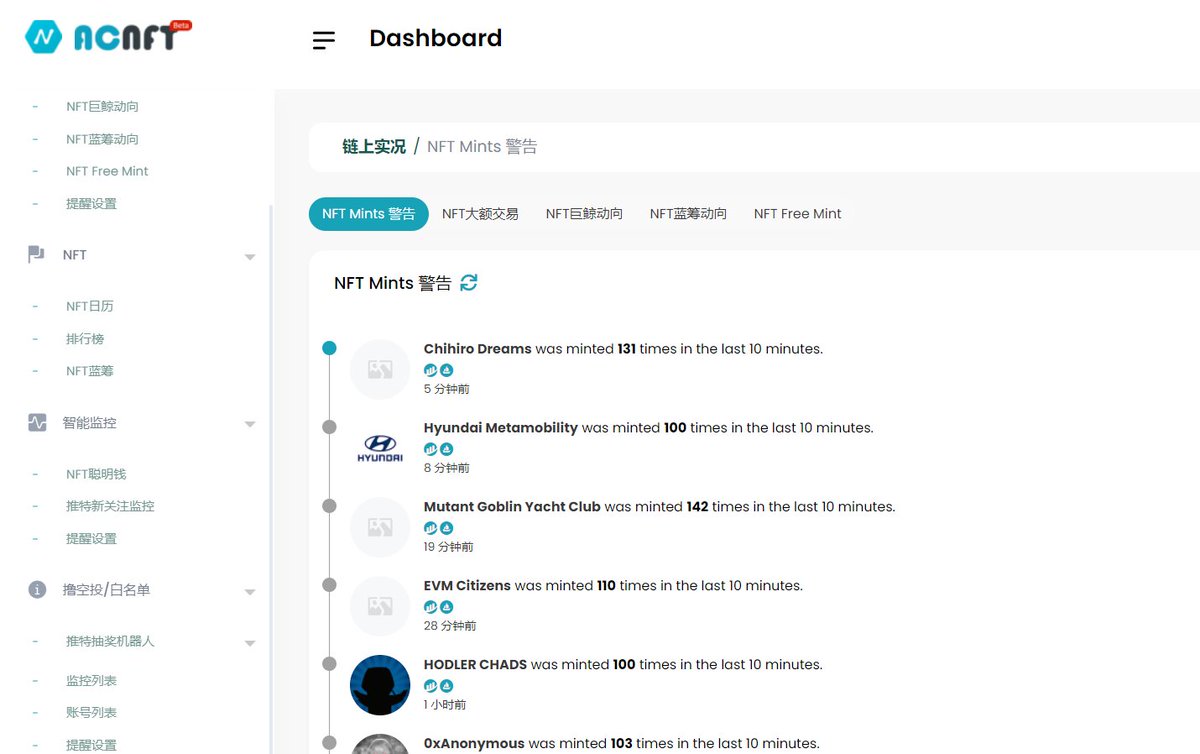Collapse the 推特抽奖机器人 submenu arrow
The image size is (1200, 754).
[x=250, y=643]
